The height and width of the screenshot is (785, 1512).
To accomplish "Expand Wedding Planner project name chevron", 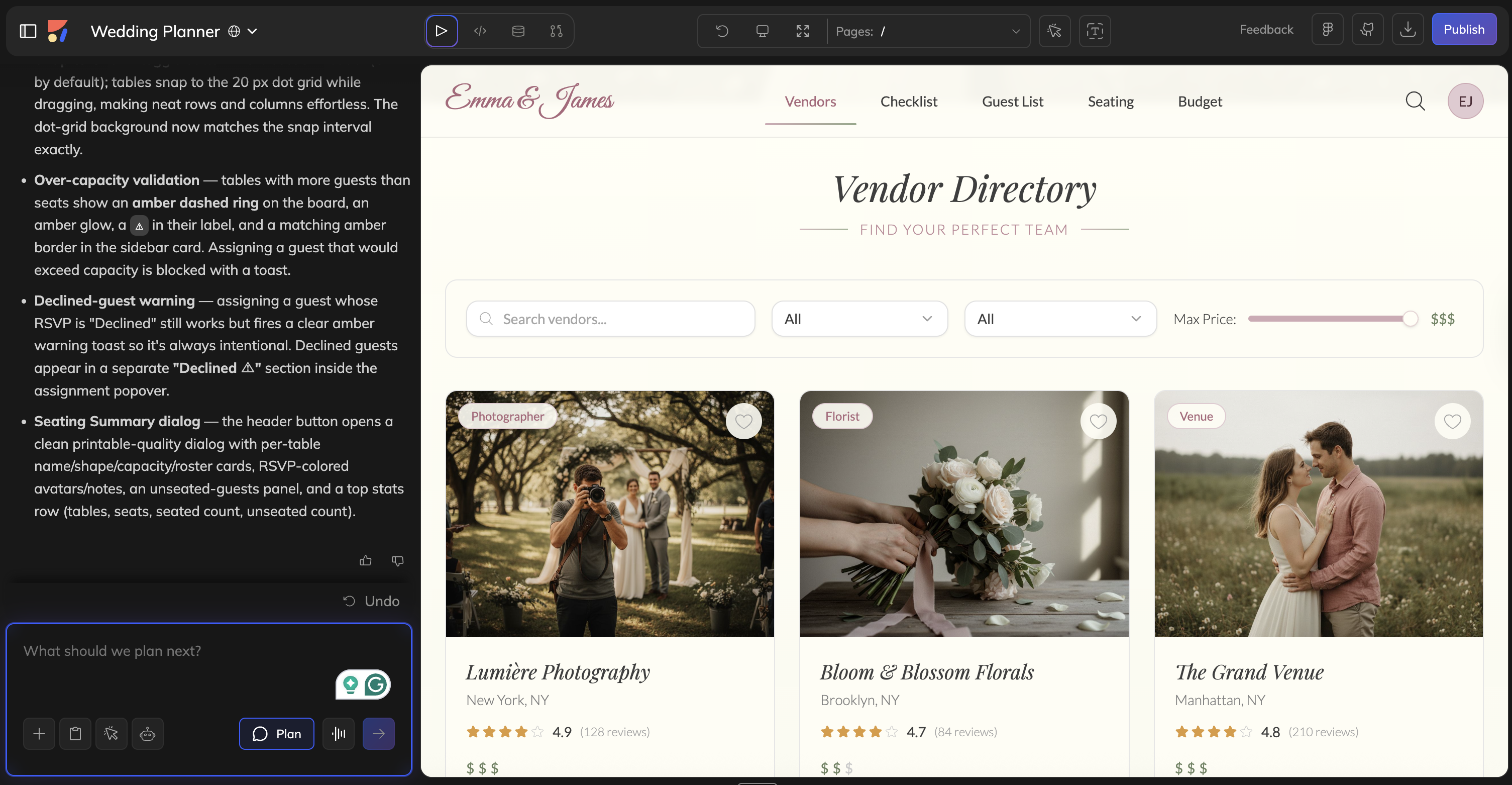I will [252, 31].
